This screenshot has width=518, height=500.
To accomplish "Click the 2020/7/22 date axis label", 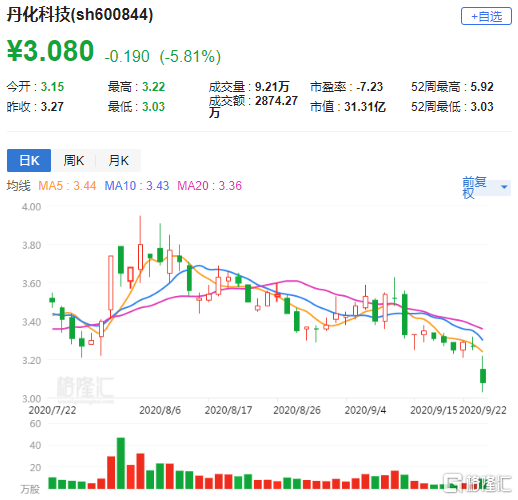I will (x=52, y=410).
